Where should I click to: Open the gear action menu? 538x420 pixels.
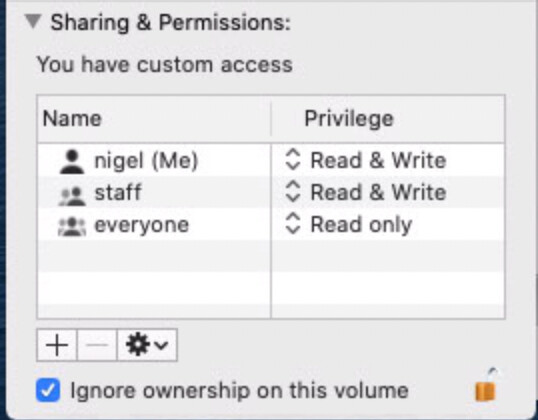(x=147, y=345)
